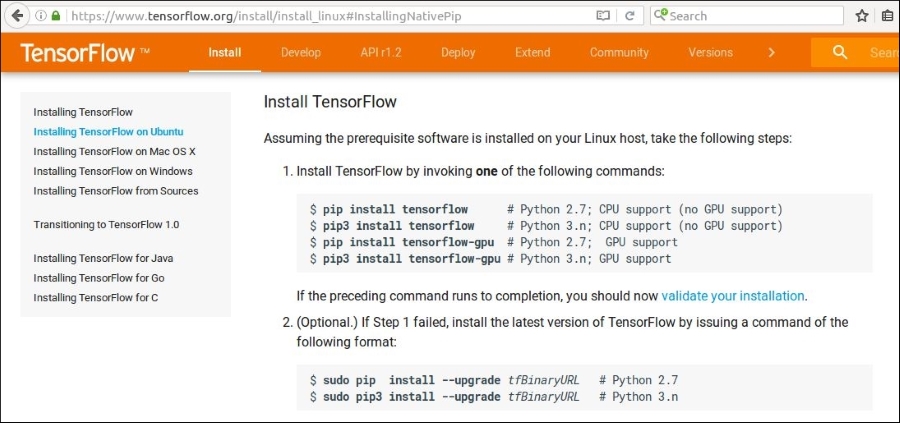Click the TensorFlow logo

click(x=85, y=53)
